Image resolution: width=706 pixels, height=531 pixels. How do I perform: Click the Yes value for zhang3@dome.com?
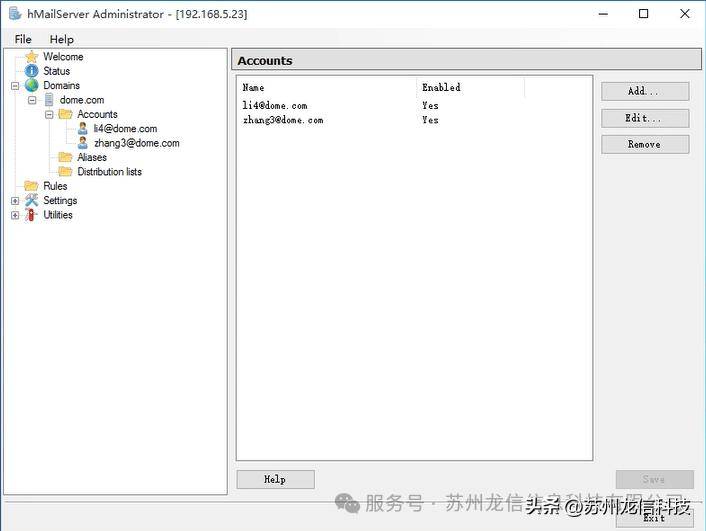pyautogui.click(x=430, y=120)
